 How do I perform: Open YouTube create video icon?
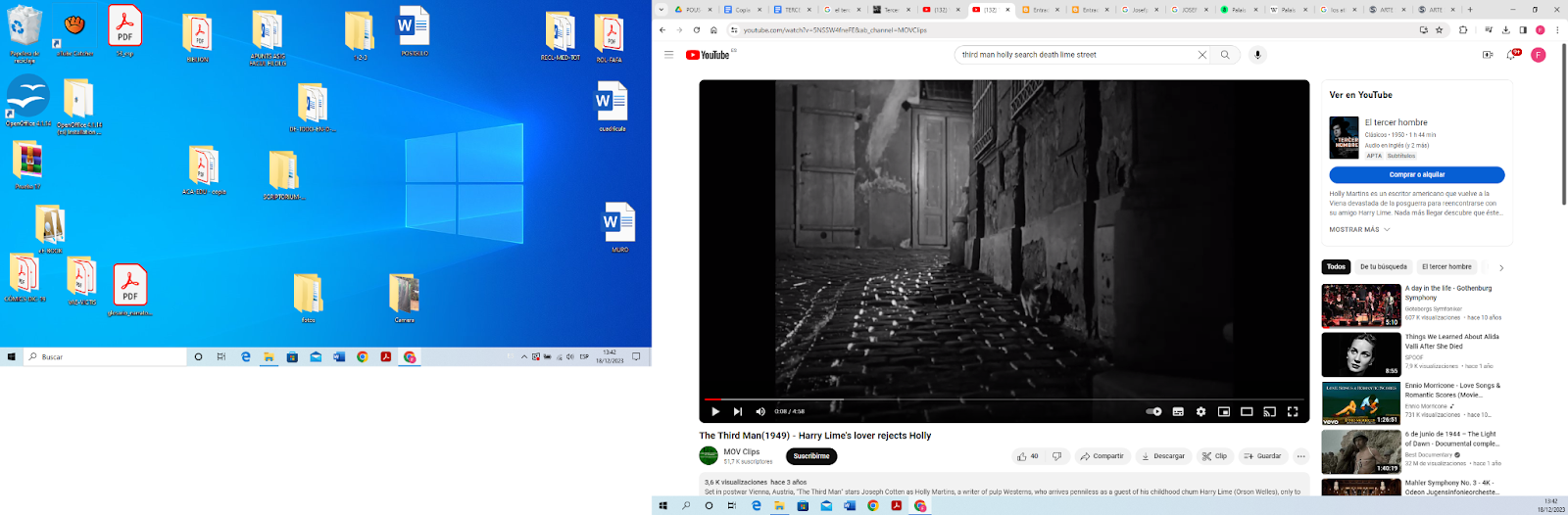[x=1488, y=55]
